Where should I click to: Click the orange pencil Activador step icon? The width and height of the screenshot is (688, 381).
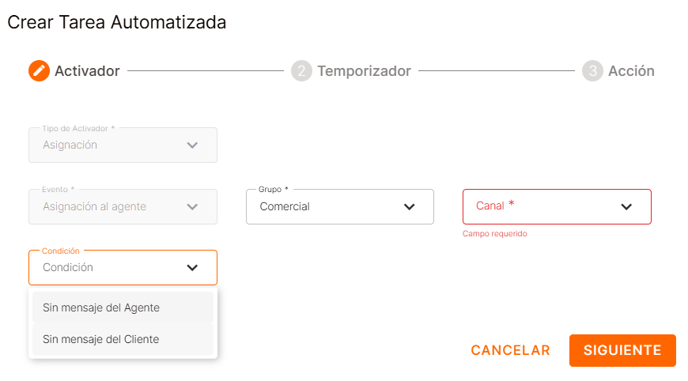coord(39,71)
